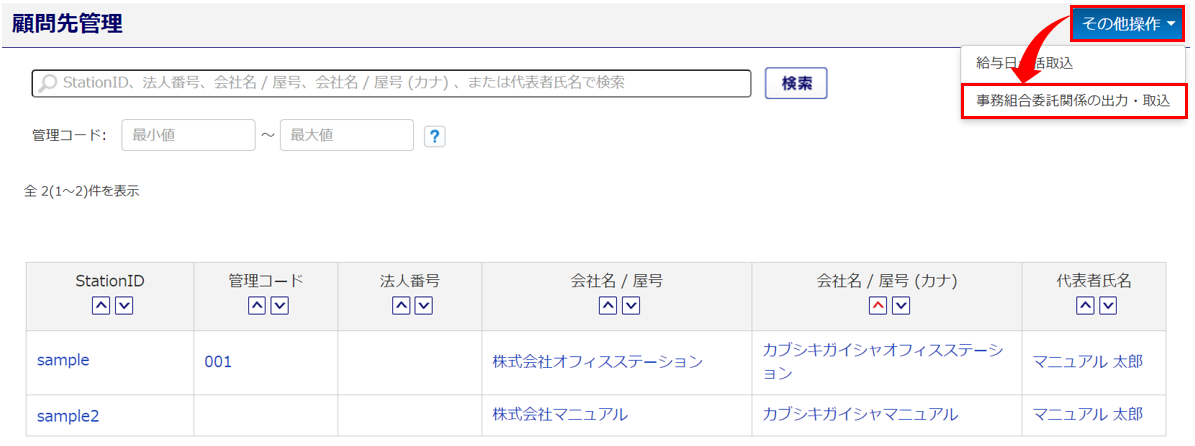Viewport: 1195px width, 446px height.
Task: Sort StationID column descending
Action: pos(124,306)
